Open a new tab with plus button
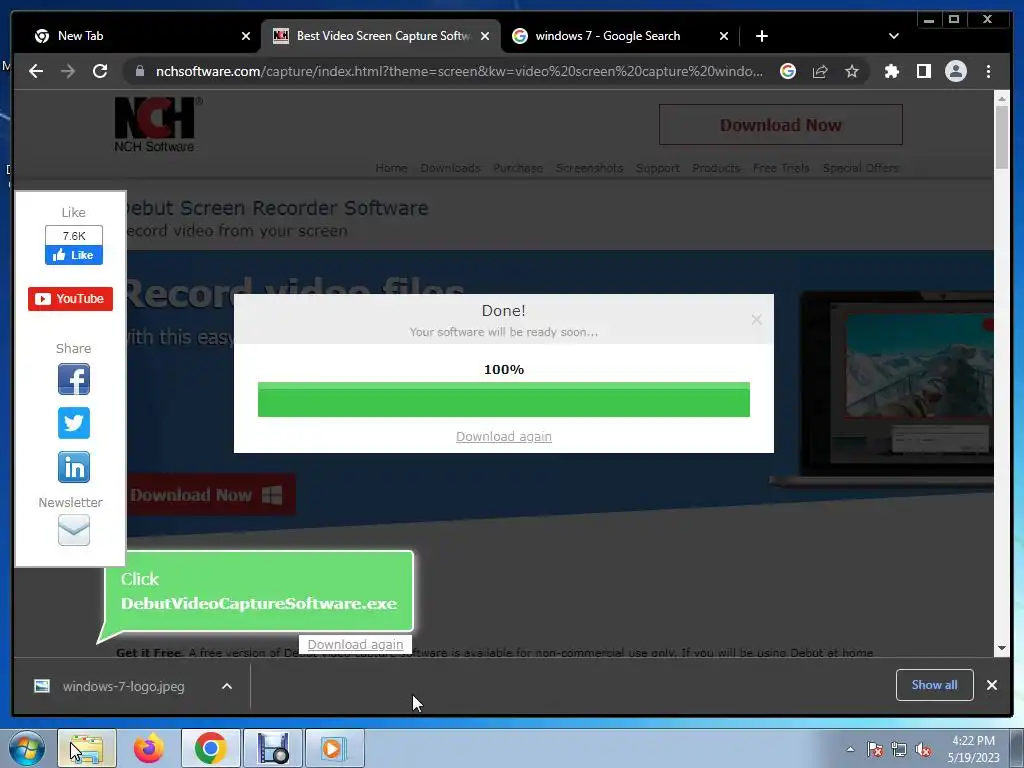Image resolution: width=1024 pixels, height=768 pixels. (x=761, y=36)
